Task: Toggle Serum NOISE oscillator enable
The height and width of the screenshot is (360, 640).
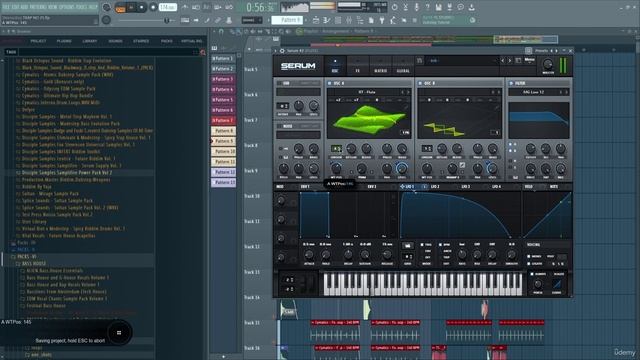Action: pos(280,126)
